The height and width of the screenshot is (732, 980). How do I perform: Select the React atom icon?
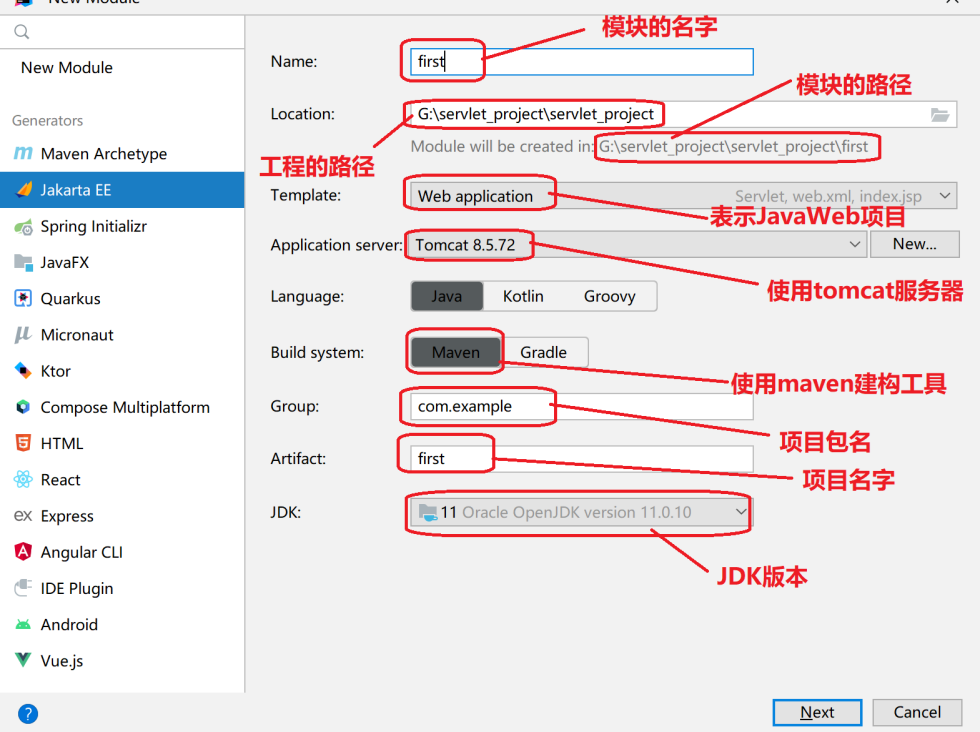tap(22, 480)
